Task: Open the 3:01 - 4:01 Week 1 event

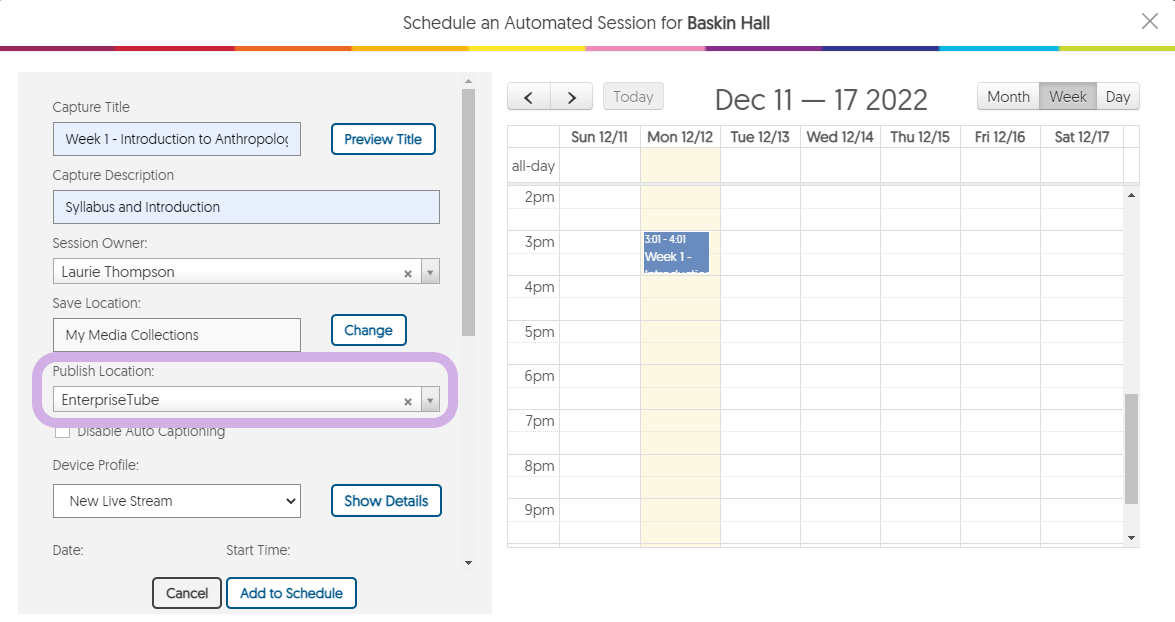Action: pyautogui.click(x=676, y=252)
